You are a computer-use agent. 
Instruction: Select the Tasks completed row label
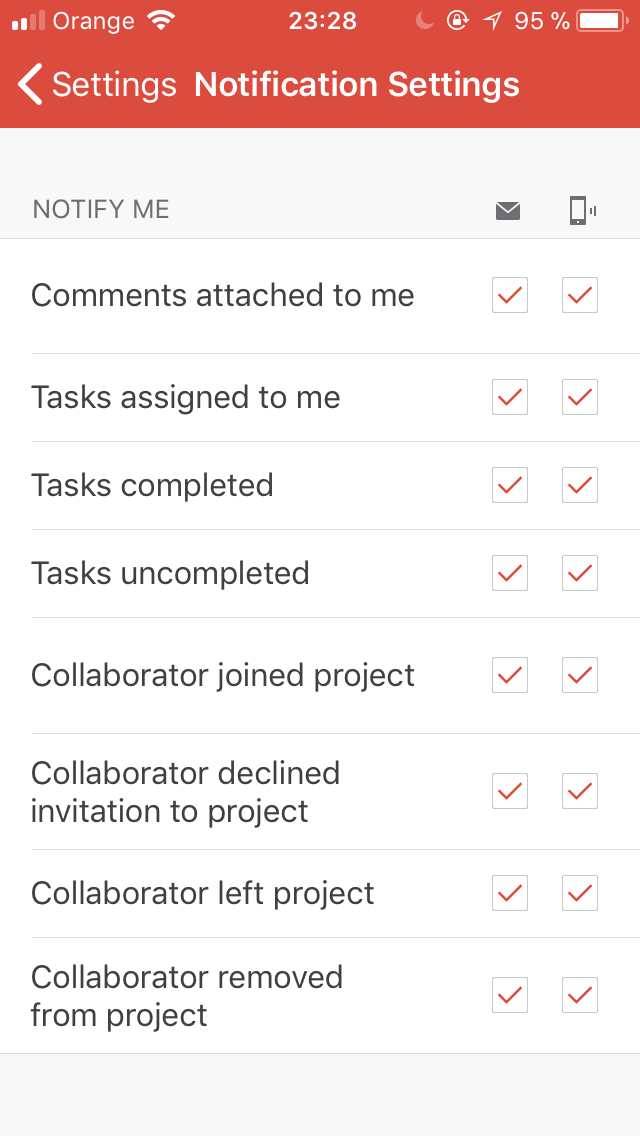152,485
